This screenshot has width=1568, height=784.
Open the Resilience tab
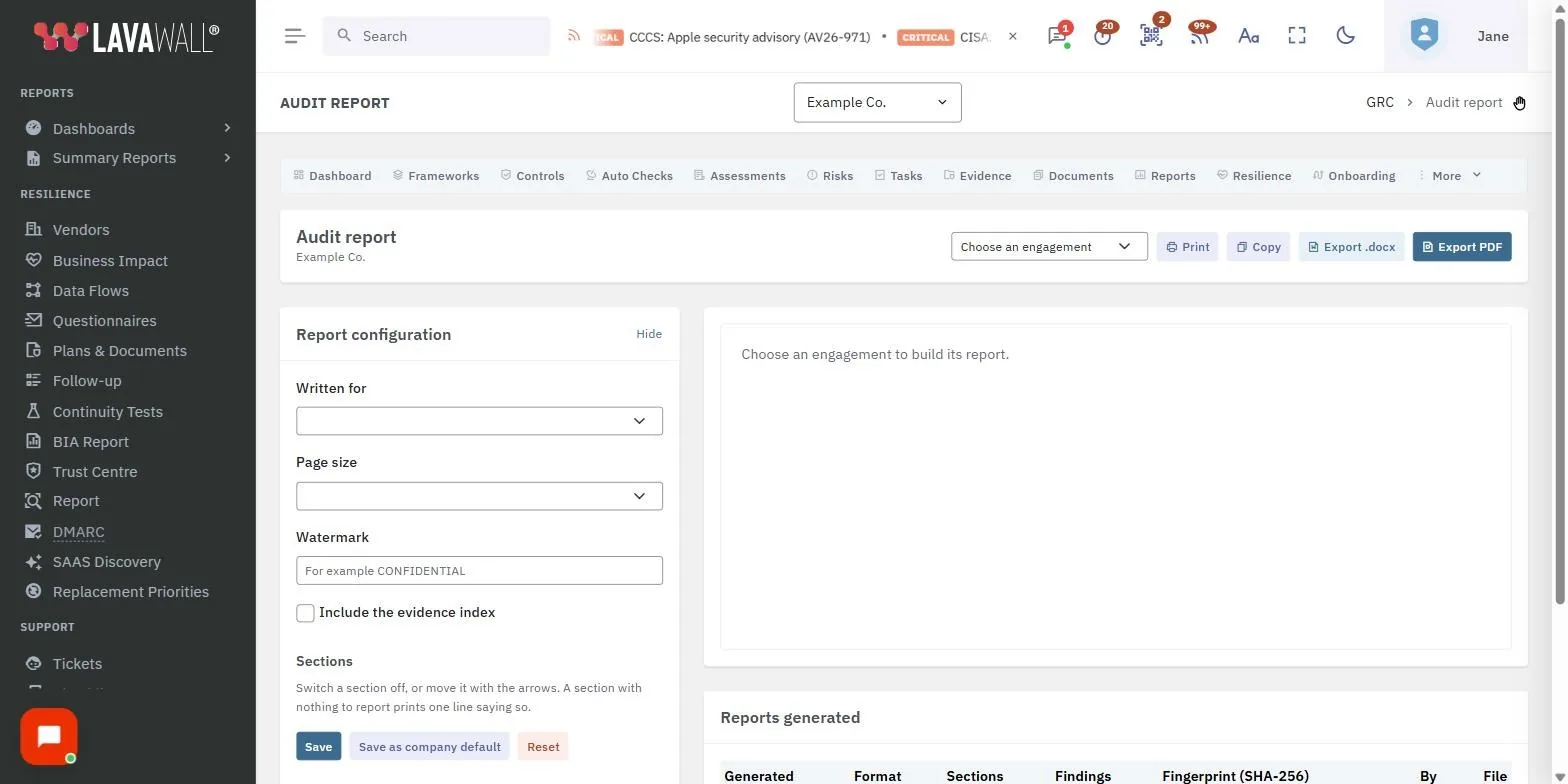pyautogui.click(x=1254, y=175)
